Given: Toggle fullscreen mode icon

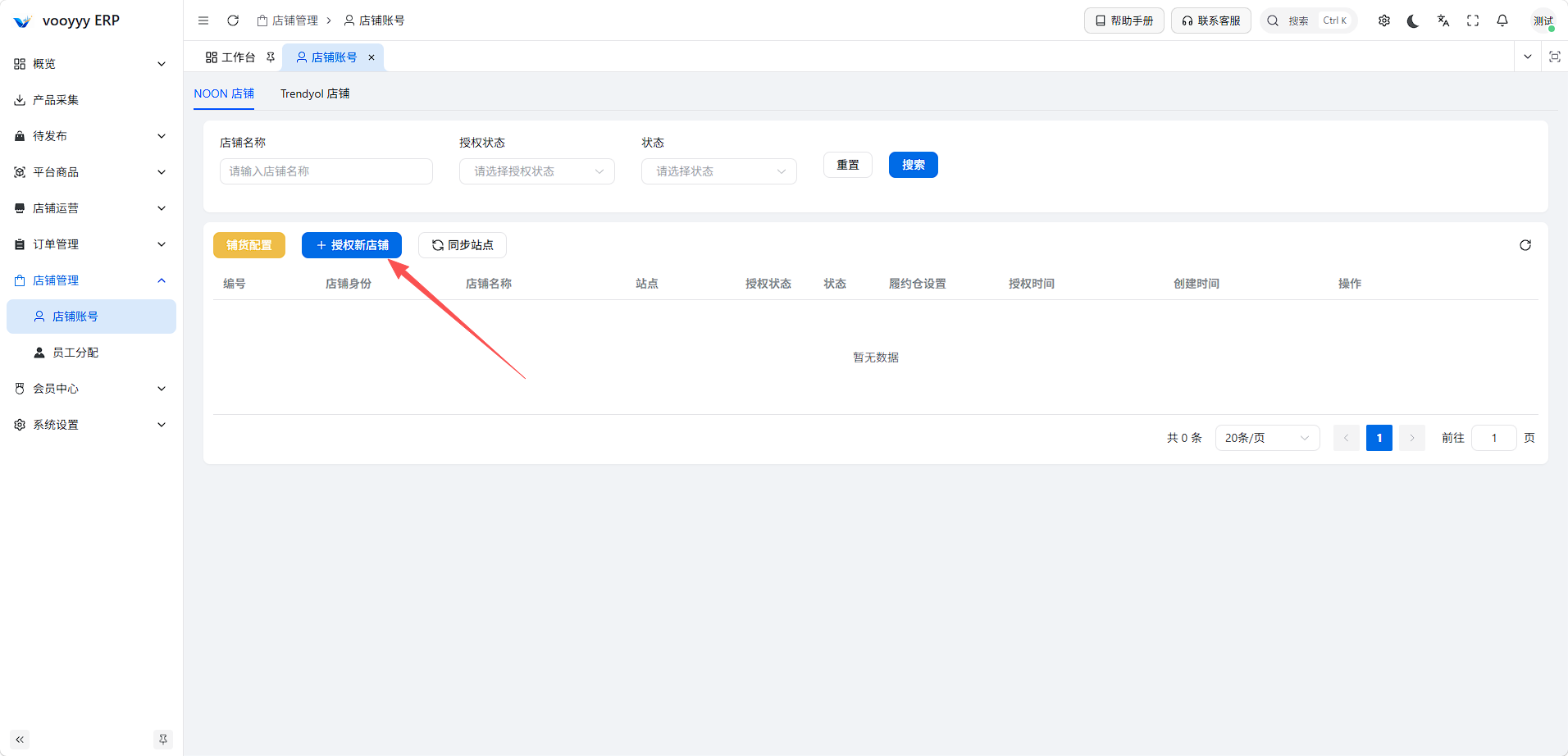Looking at the screenshot, I should point(1473,20).
